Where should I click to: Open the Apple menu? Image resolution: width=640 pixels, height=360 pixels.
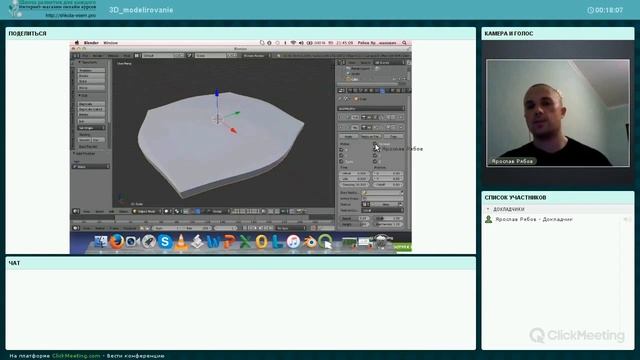pos(77,43)
